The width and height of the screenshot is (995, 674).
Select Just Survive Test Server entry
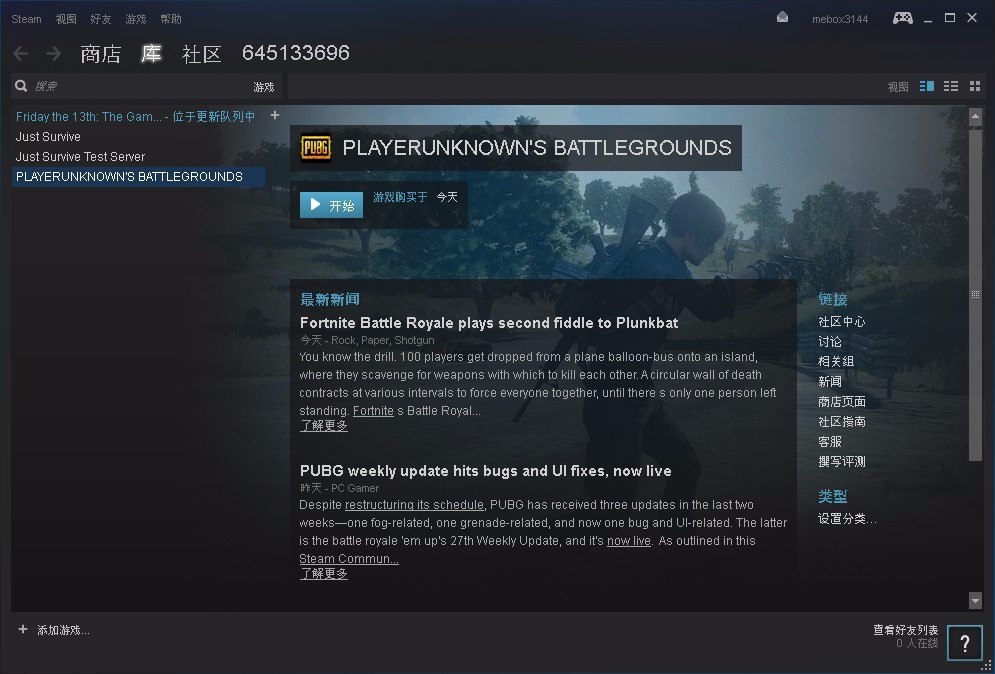[x=80, y=156]
